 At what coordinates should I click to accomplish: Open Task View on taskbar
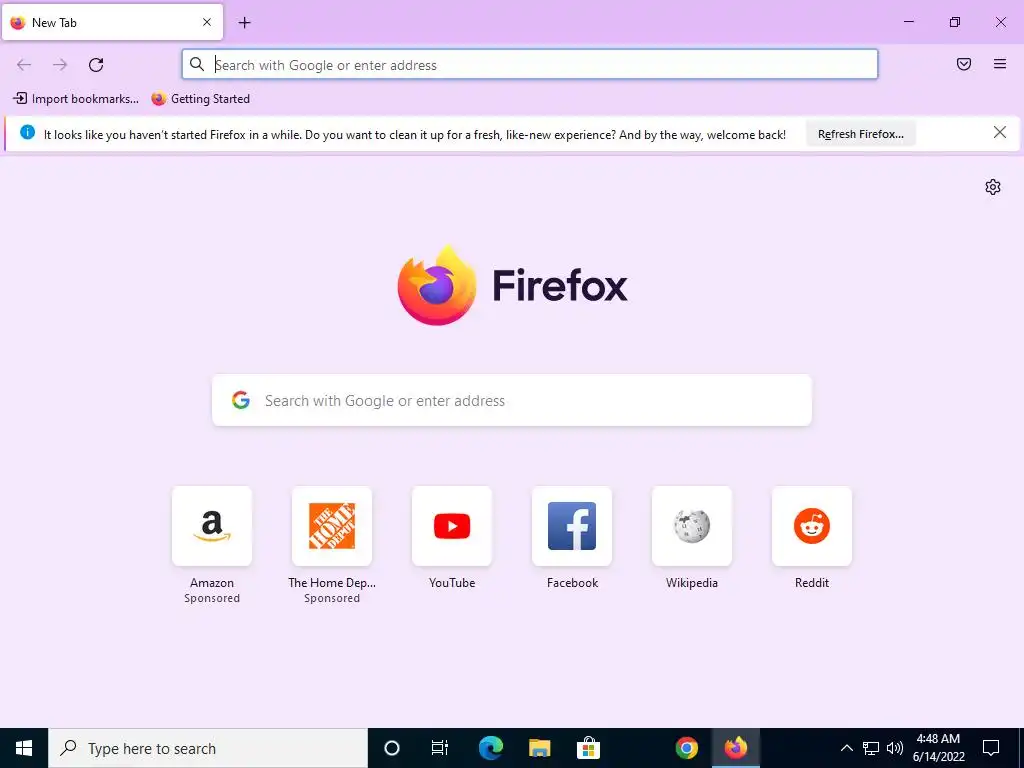point(440,748)
